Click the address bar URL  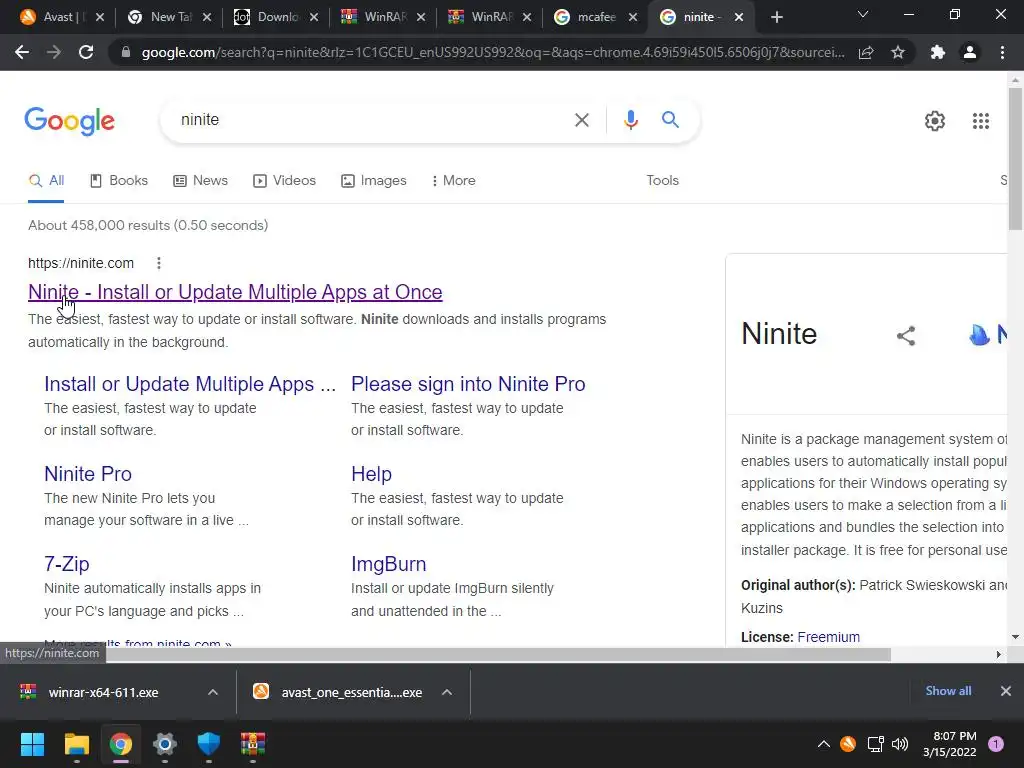(492, 52)
